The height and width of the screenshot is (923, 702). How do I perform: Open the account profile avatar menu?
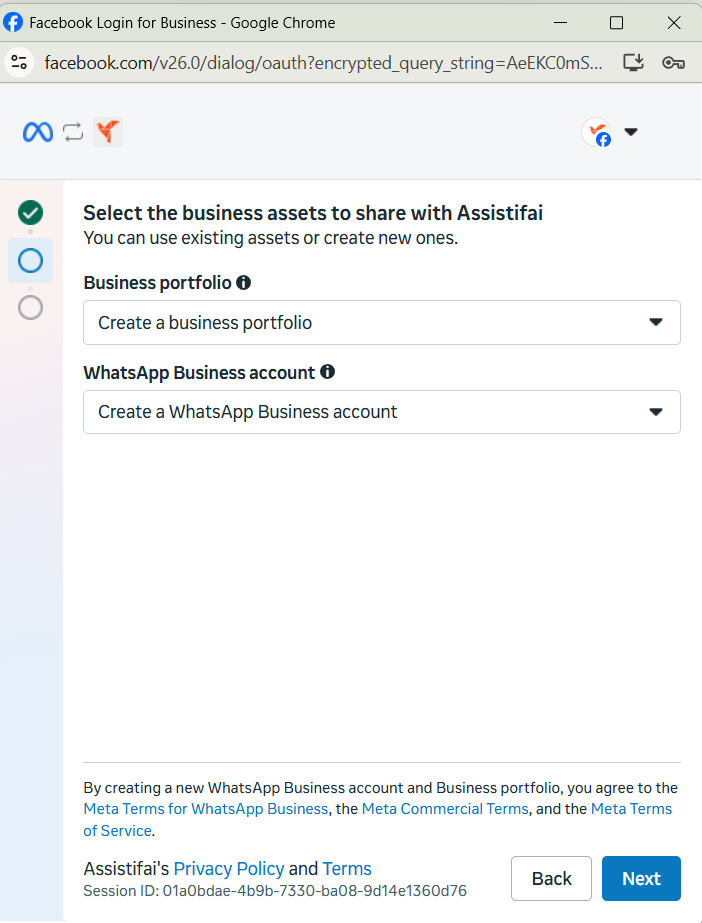[597, 132]
